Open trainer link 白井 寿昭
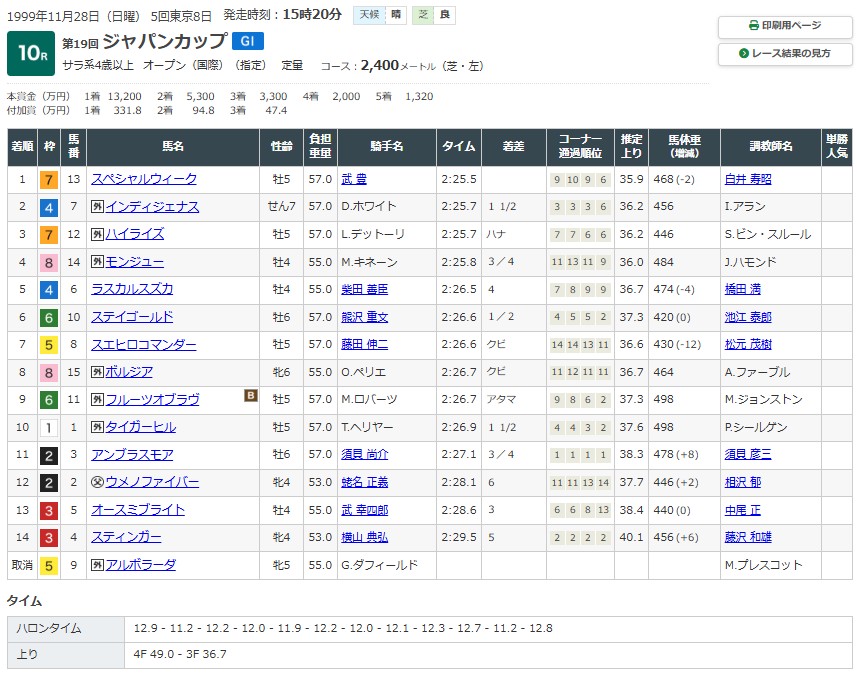This screenshot has width=857, height=675. click(x=747, y=179)
